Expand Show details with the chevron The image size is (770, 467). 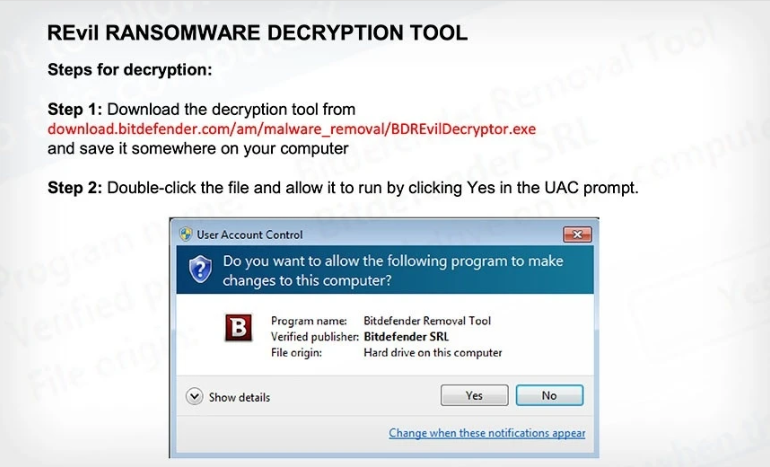click(195, 397)
